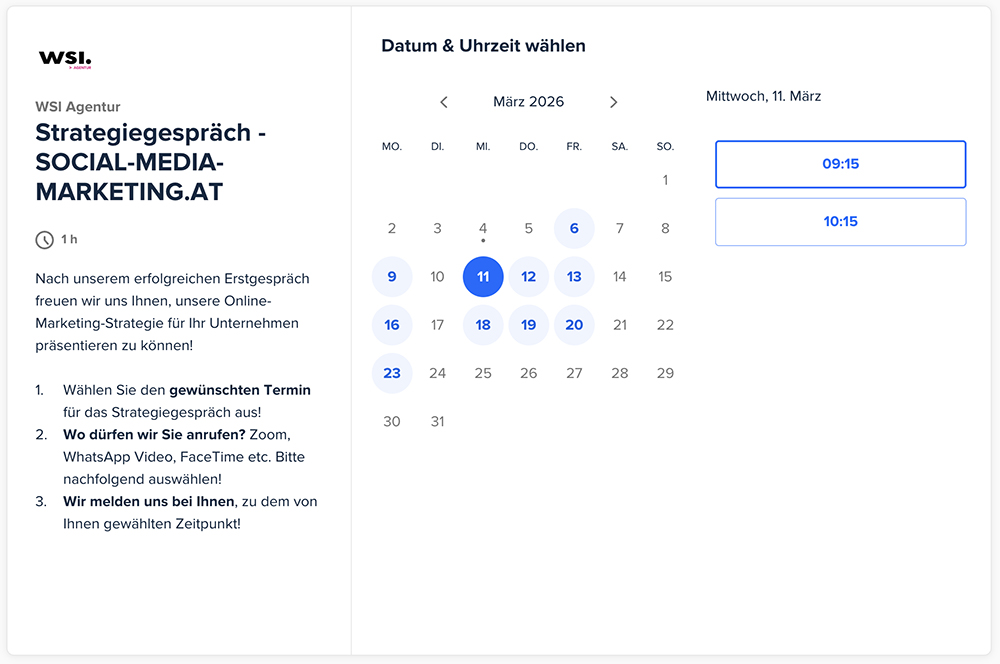This screenshot has height=664, width=1000.
Task: Click the date 21
Action: [x=620, y=325]
